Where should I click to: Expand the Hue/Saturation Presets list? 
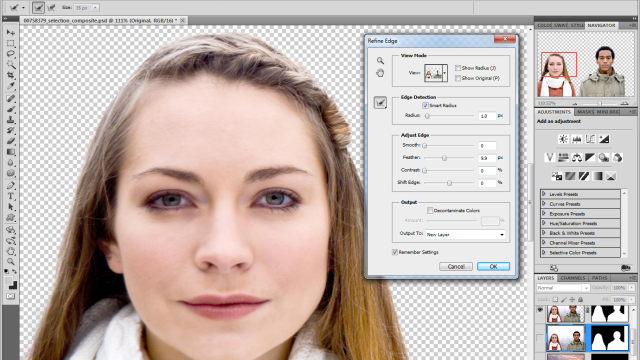[544, 223]
